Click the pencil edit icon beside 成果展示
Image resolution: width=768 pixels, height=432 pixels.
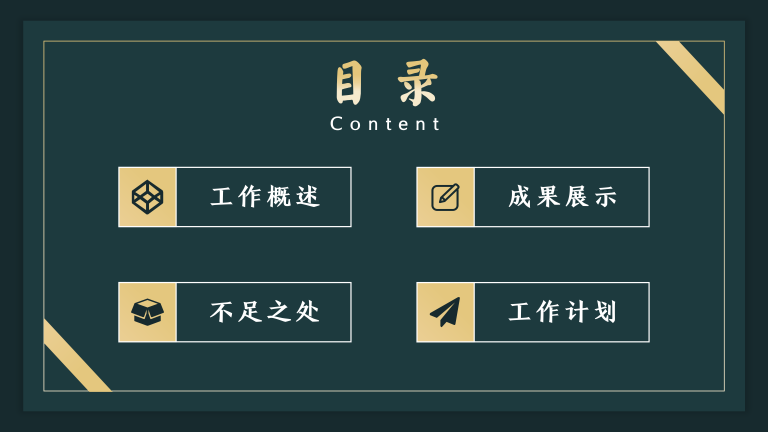click(445, 197)
